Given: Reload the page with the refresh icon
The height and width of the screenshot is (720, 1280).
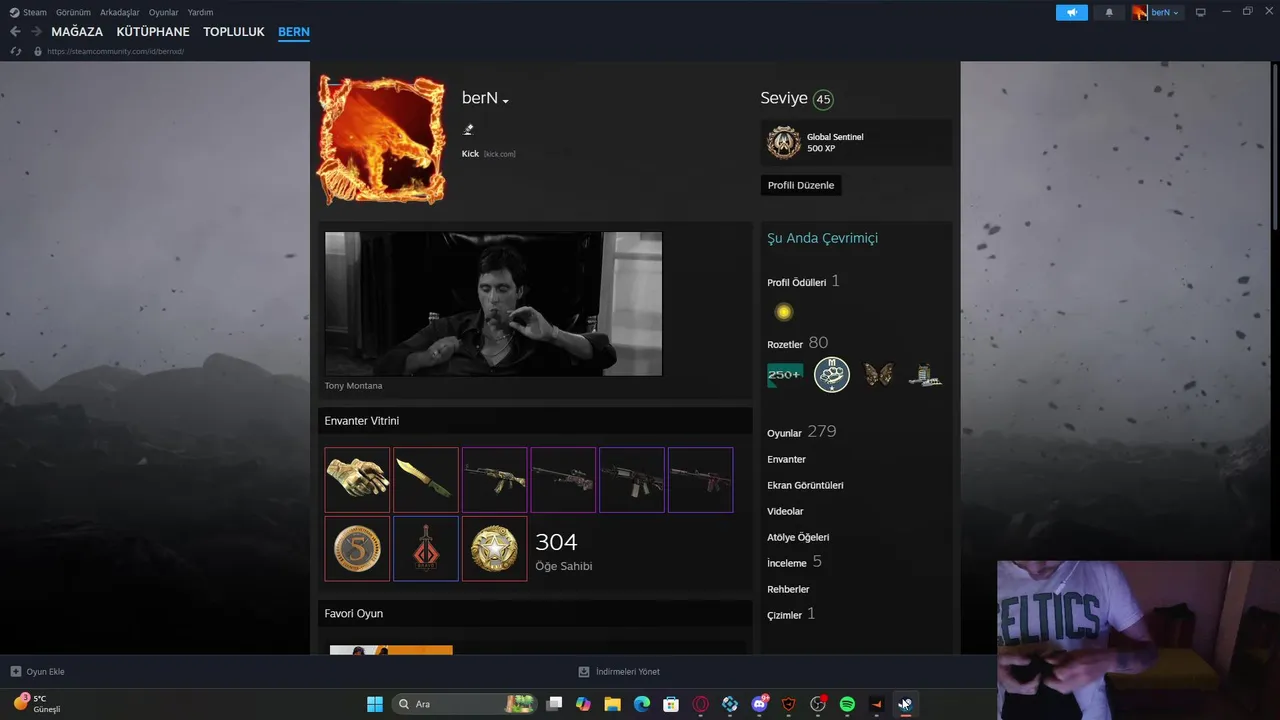Looking at the screenshot, I should pos(15,51).
